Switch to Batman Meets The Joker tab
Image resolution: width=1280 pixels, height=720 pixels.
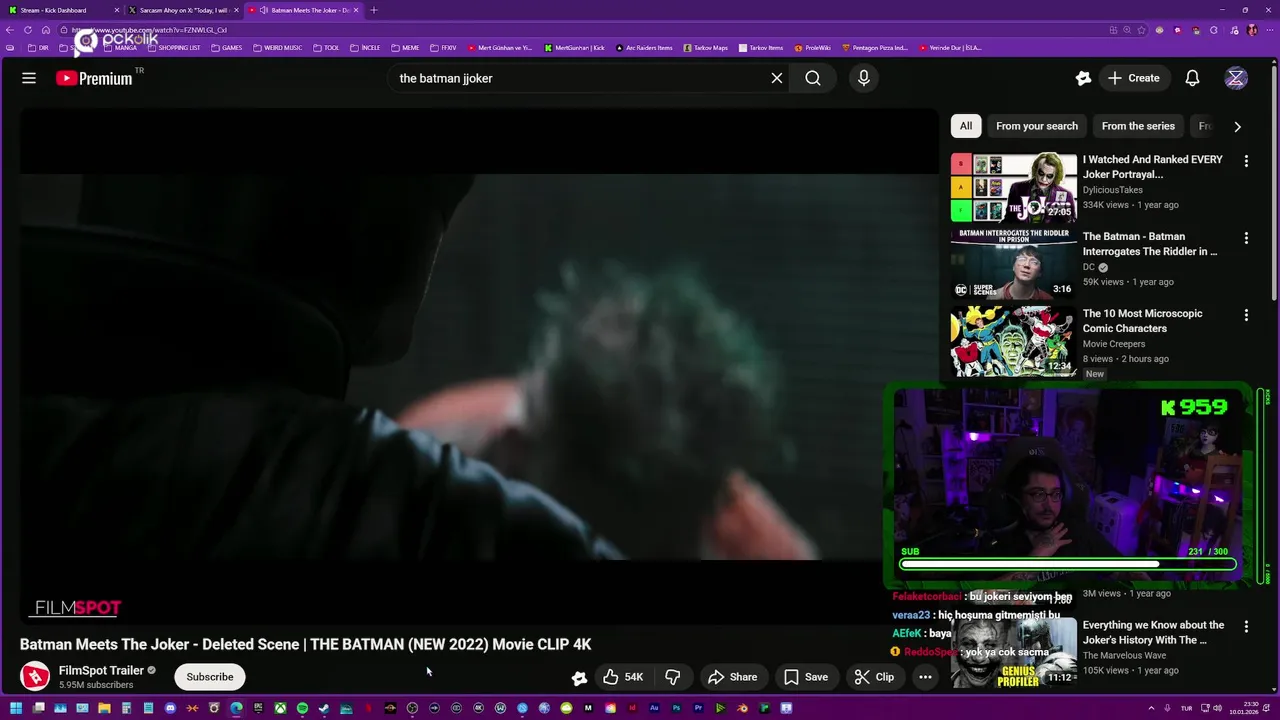[305, 10]
